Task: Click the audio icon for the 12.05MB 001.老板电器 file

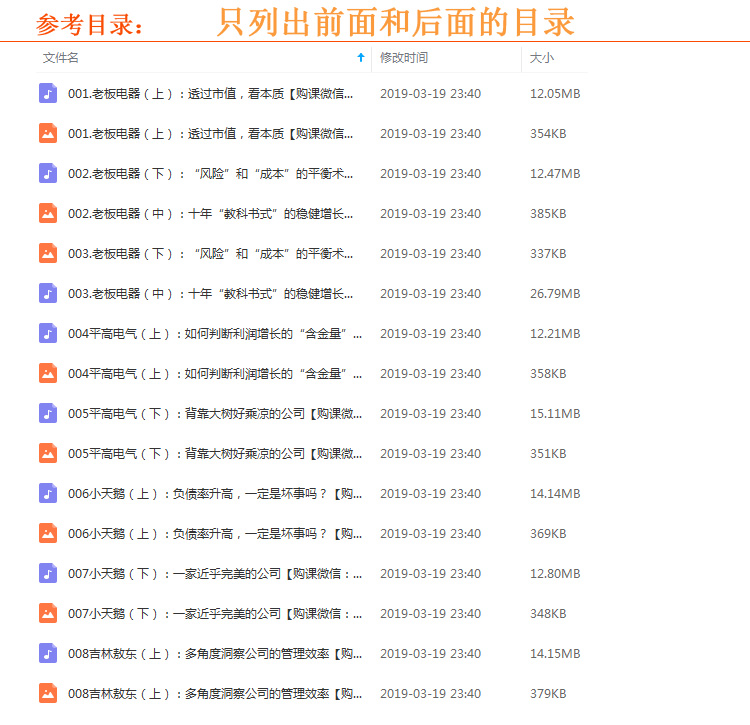Action: (47, 94)
